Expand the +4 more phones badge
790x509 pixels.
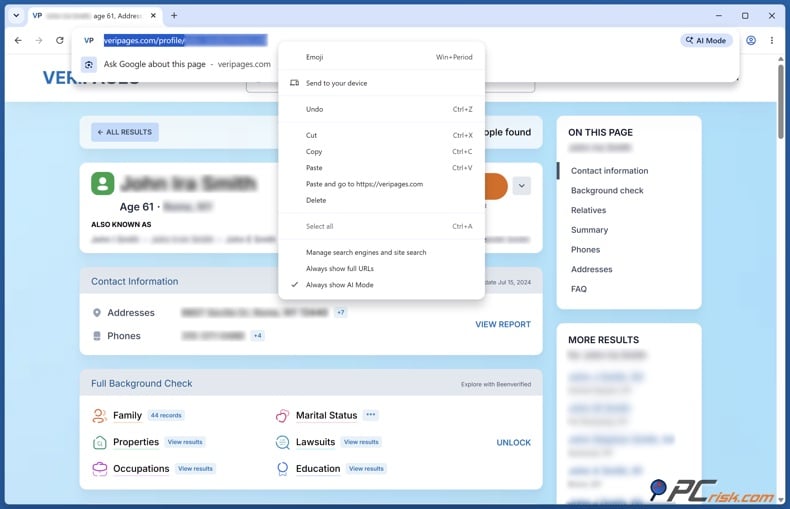tap(257, 336)
